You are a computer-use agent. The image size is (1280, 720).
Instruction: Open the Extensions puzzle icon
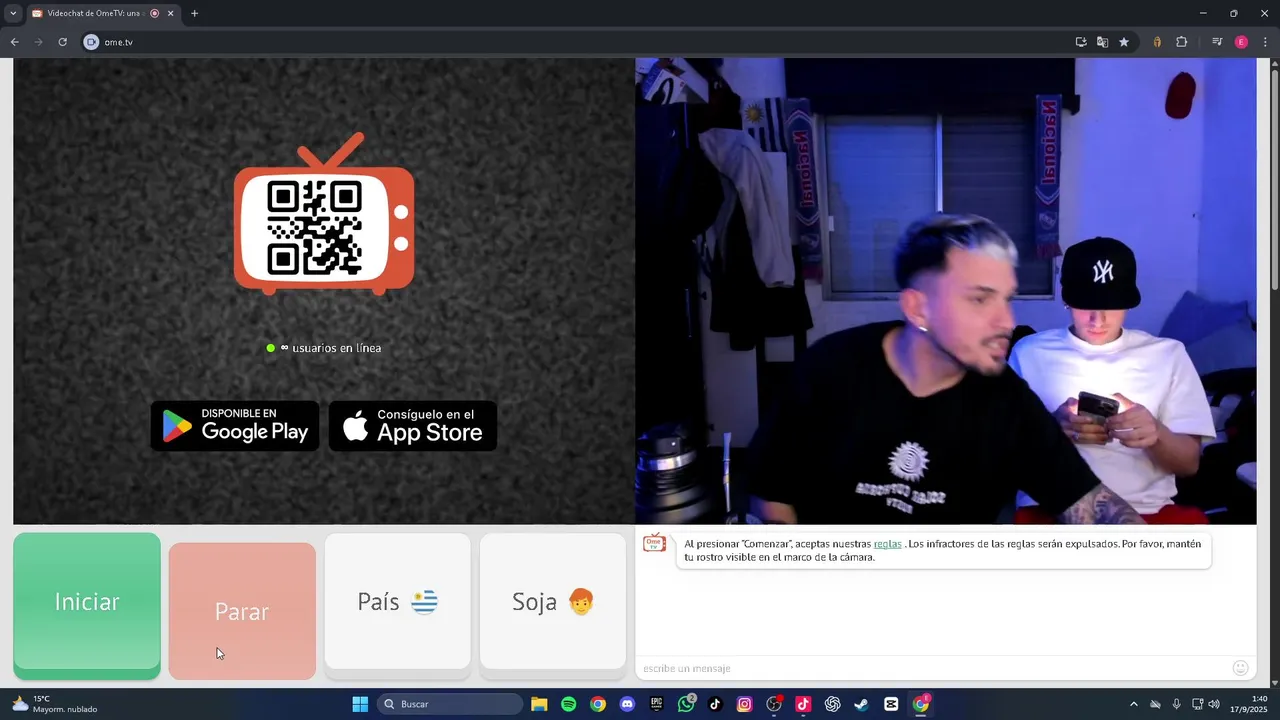[x=1181, y=42]
